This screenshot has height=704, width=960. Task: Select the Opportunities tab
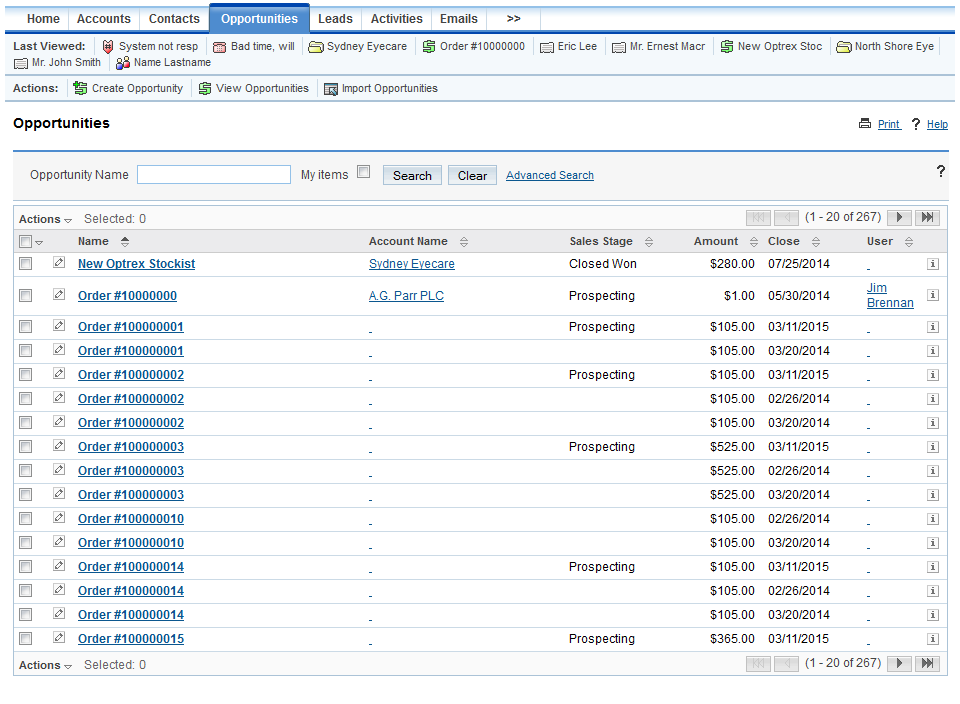pos(260,18)
